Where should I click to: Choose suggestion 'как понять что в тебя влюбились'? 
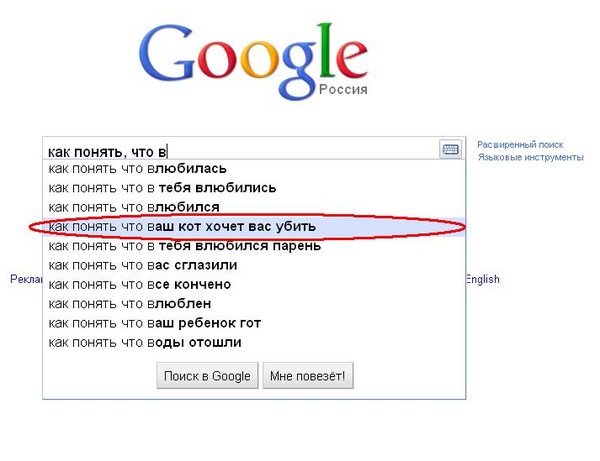162,187
